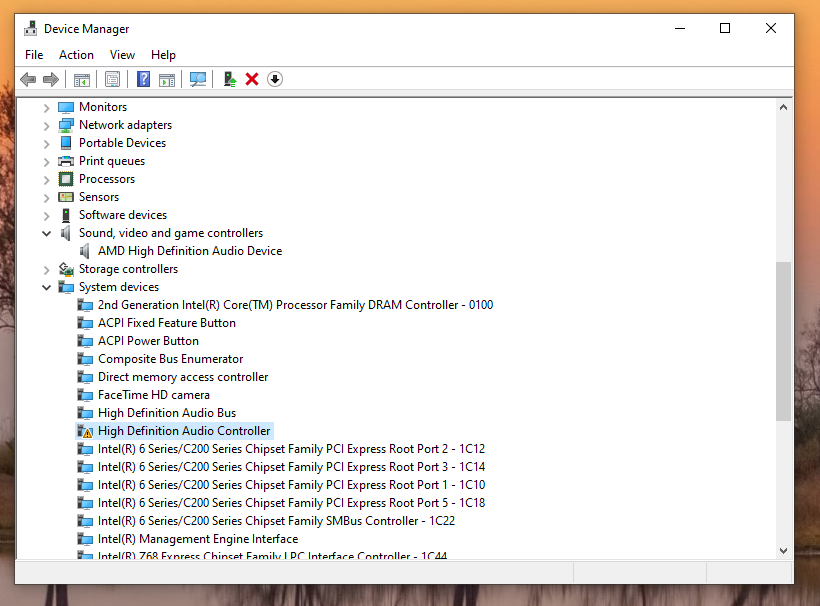Click the Forward arrow toolbar icon

coord(51,79)
